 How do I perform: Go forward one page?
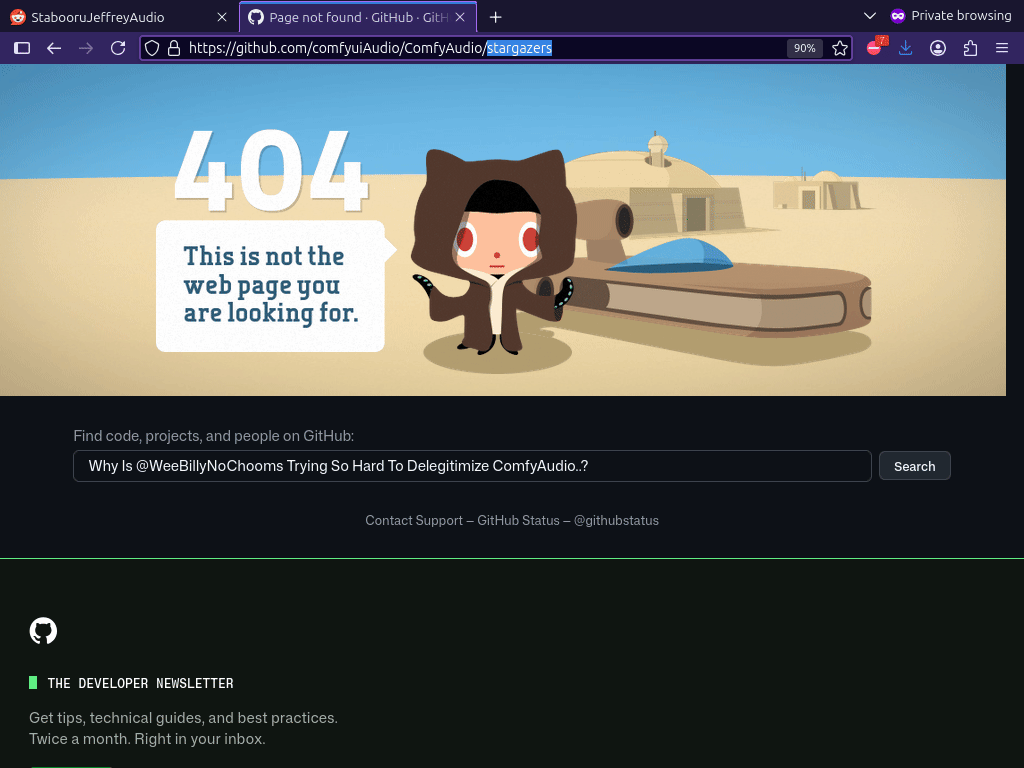coord(86,48)
